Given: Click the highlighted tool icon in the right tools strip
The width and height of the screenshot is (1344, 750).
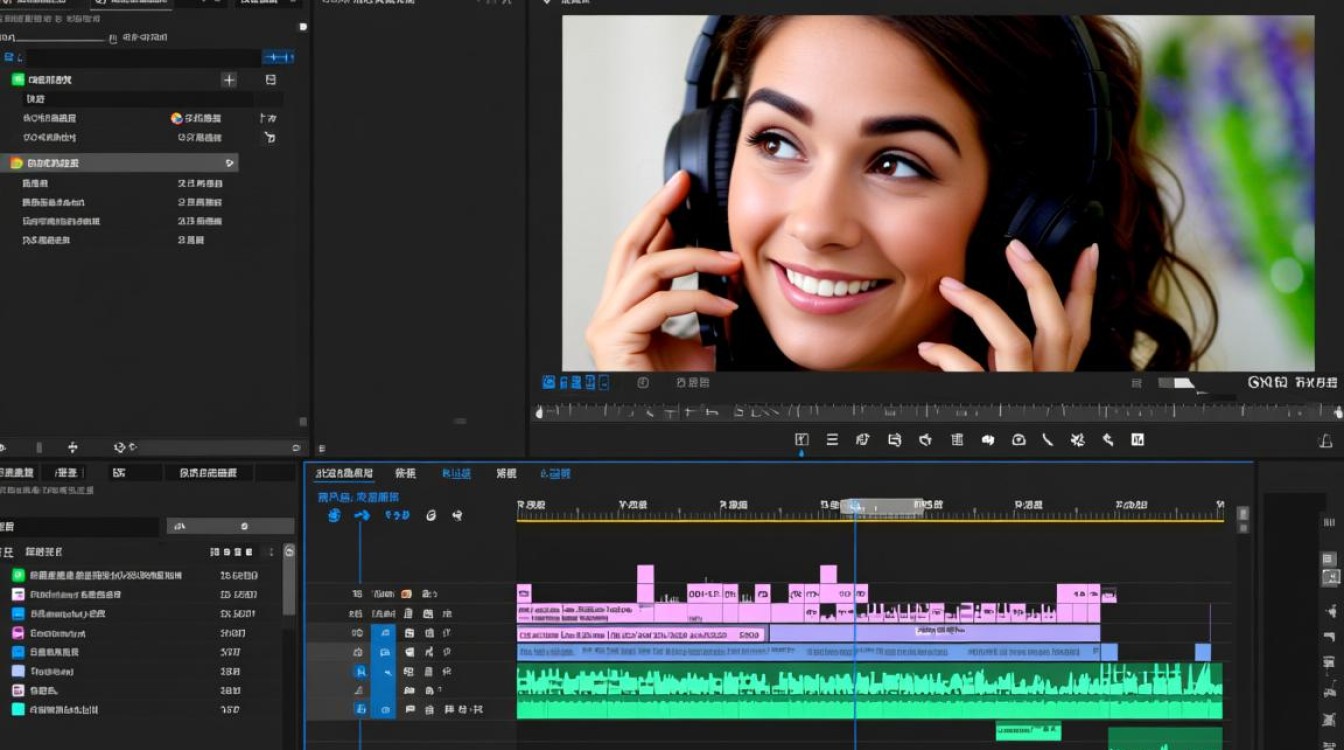Looking at the screenshot, I should coord(1331,577).
